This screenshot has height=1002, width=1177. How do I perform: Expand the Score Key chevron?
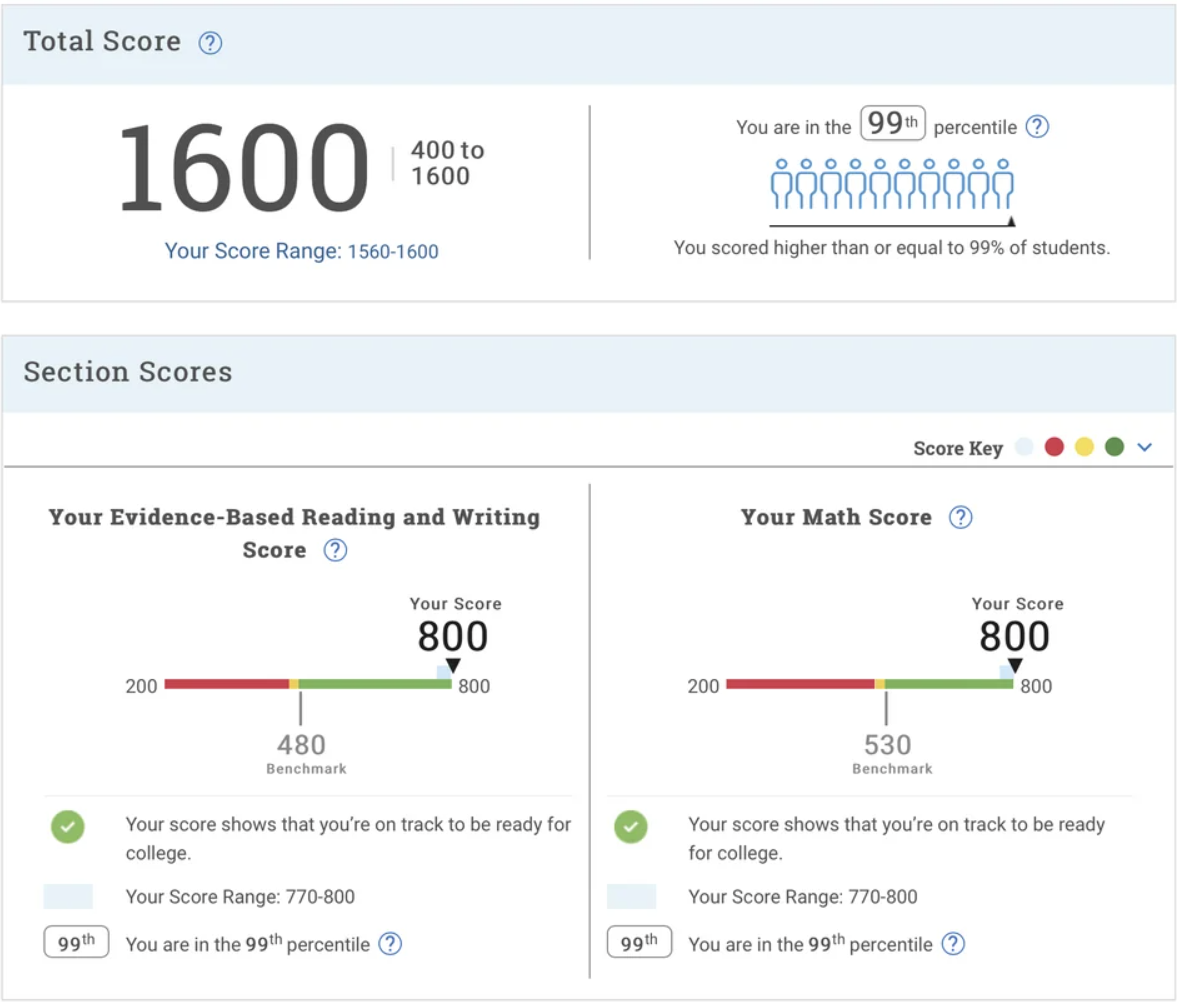click(x=1144, y=447)
